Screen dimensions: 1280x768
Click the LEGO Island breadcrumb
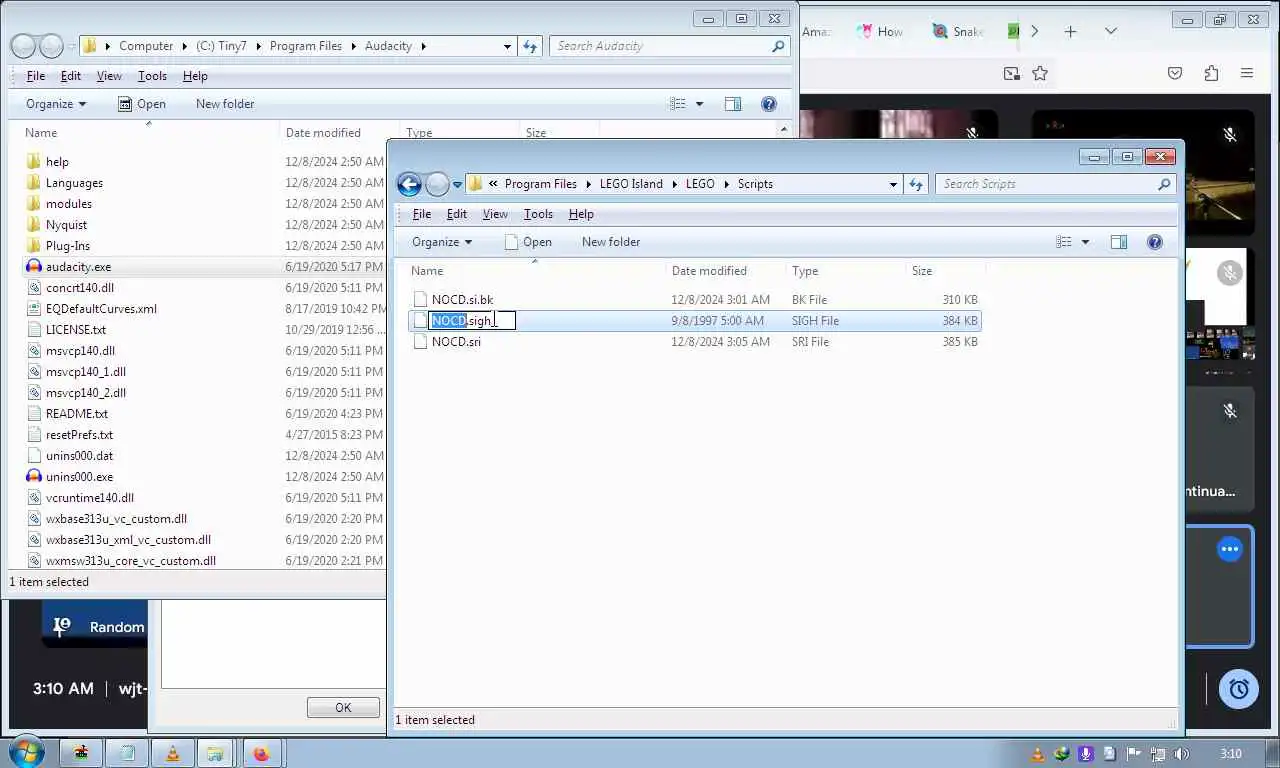pos(631,184)
